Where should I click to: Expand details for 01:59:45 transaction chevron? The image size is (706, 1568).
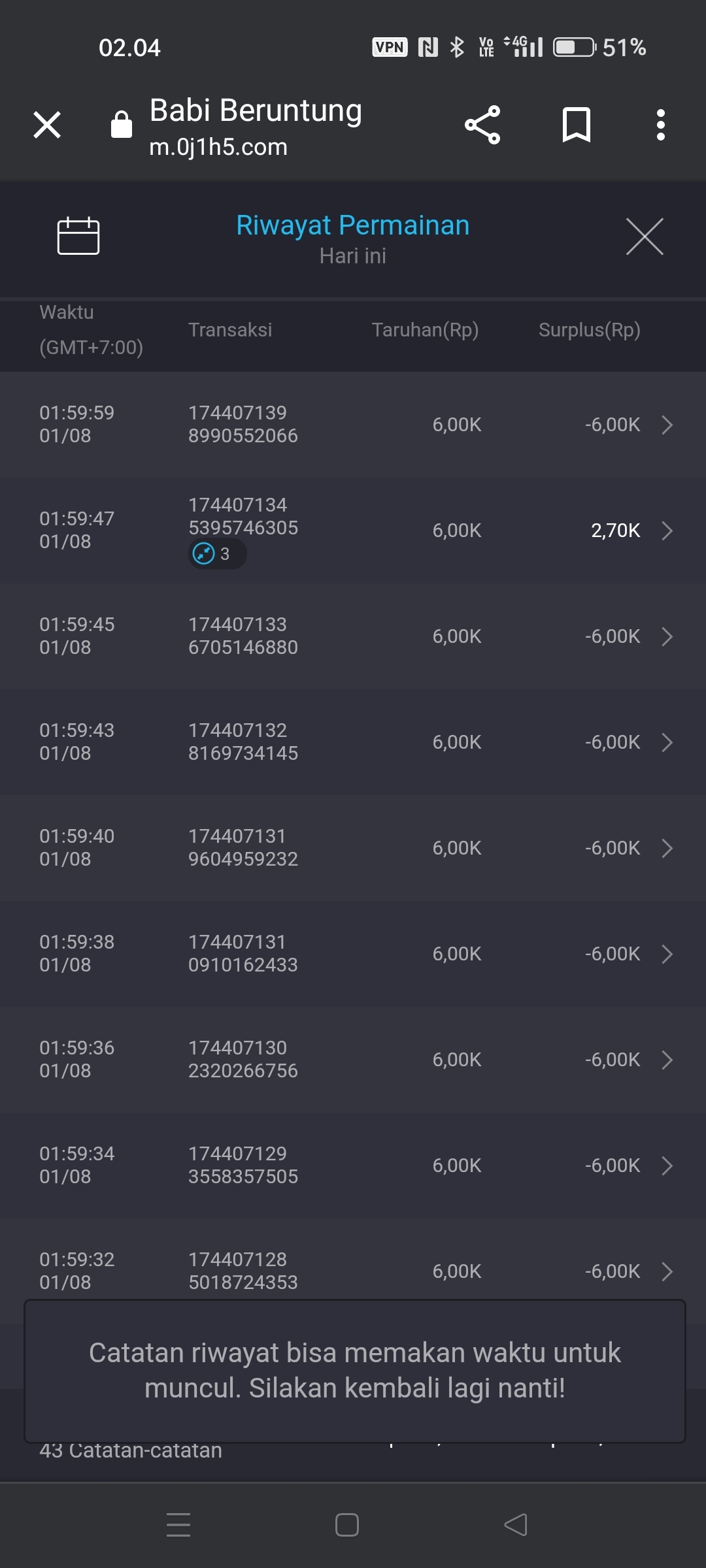click(667, 636)
